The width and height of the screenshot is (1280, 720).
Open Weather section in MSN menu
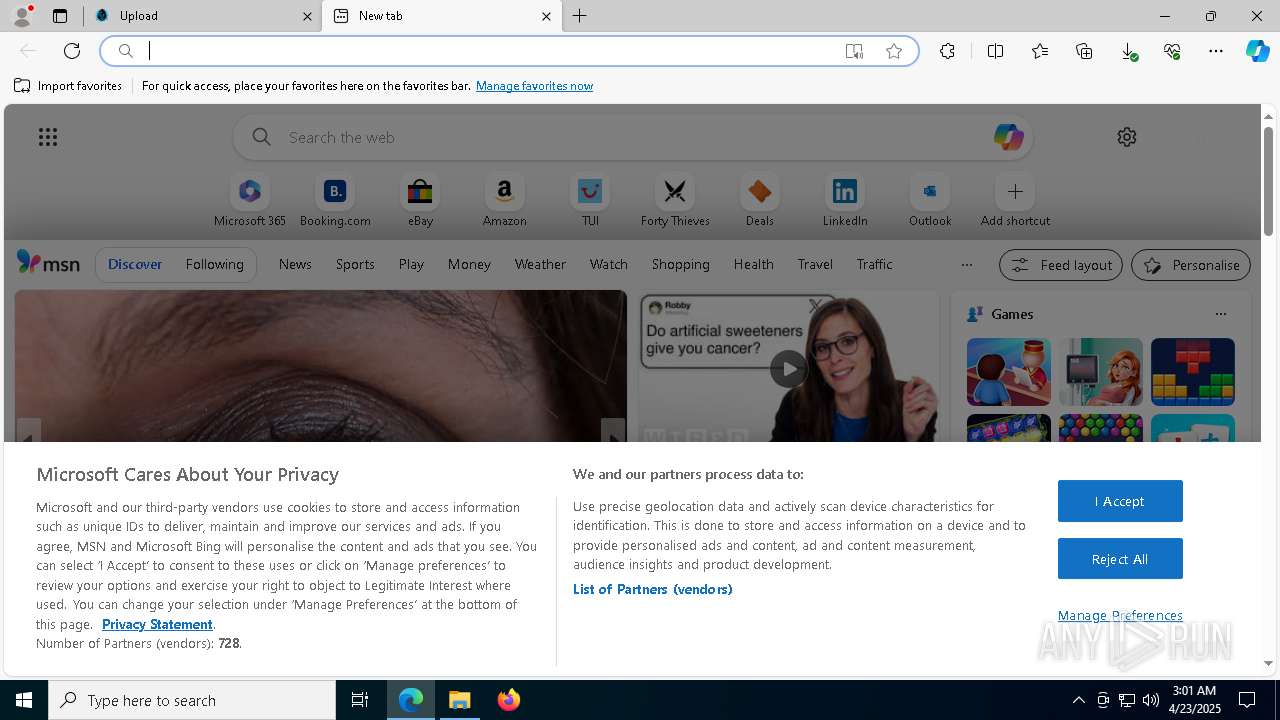tap(540, 265)
